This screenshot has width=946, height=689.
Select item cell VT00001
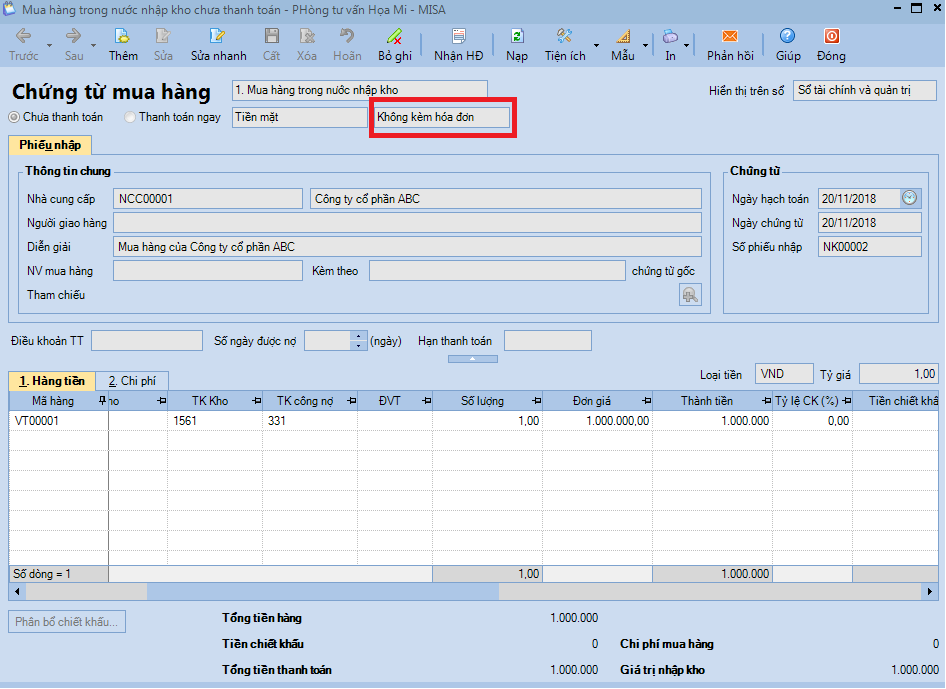[59, 421]
